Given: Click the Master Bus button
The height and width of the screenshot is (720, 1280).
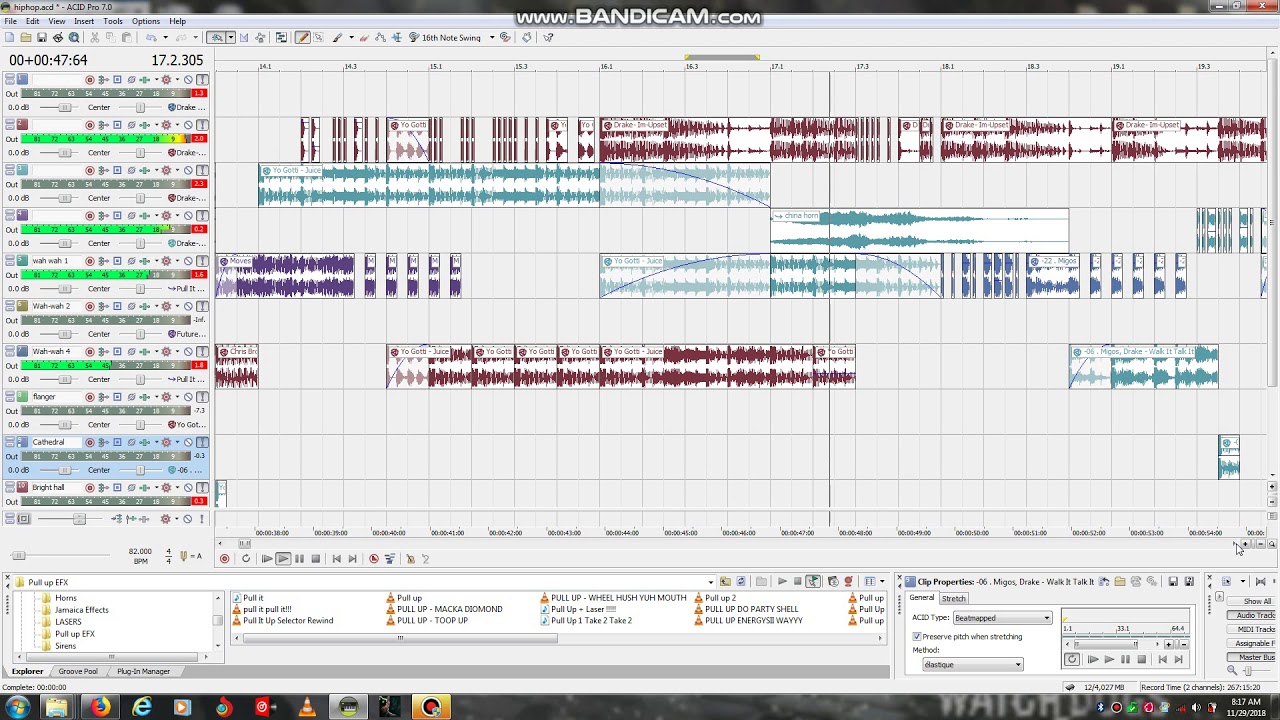Looking at the screenshot, I should tap(1252, 657).
